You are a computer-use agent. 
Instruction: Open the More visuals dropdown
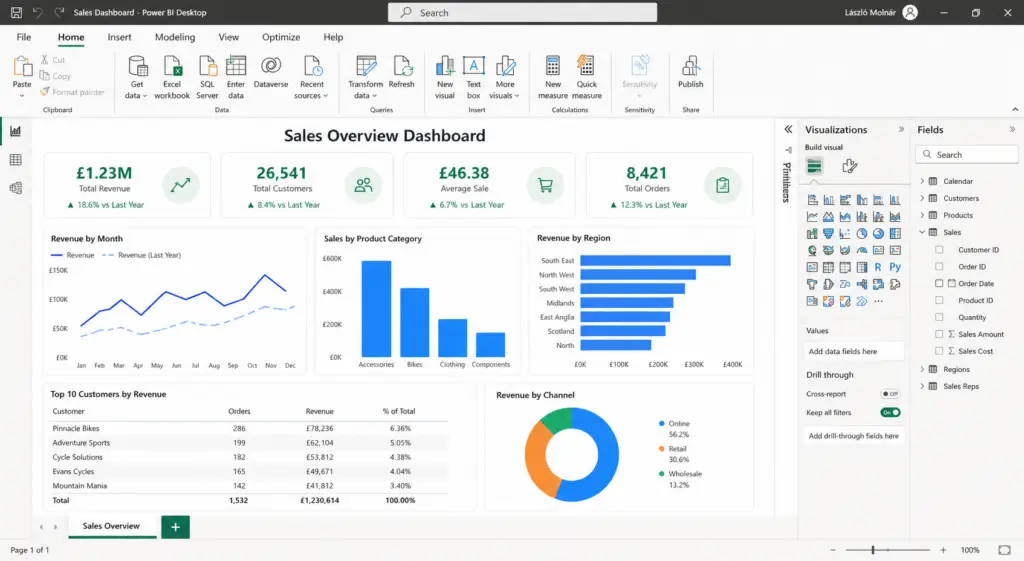click(x=504, y=77)
